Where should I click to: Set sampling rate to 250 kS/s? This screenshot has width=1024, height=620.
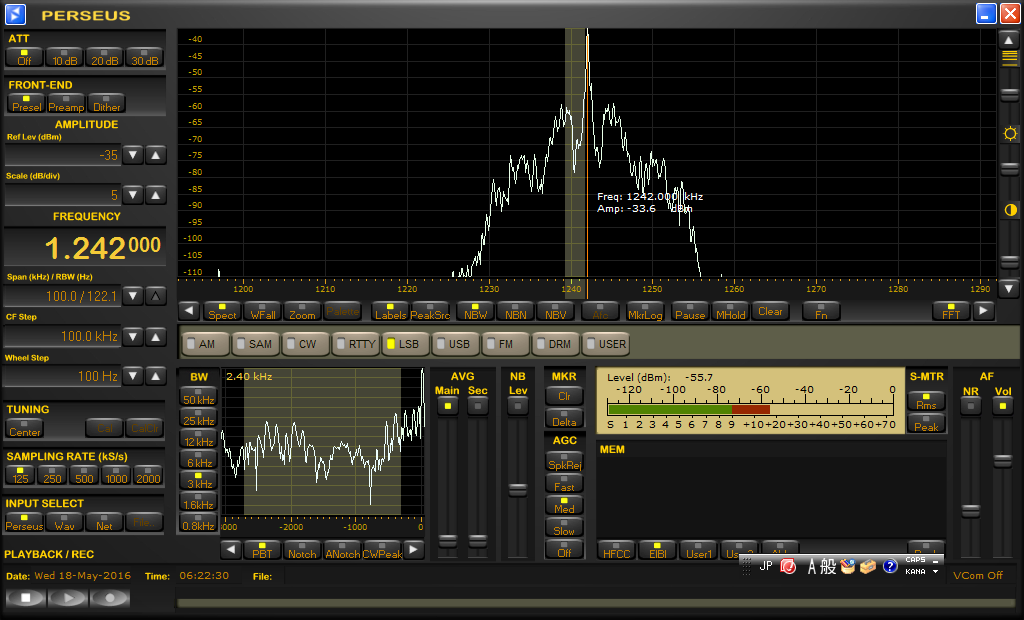click(52, 475)
